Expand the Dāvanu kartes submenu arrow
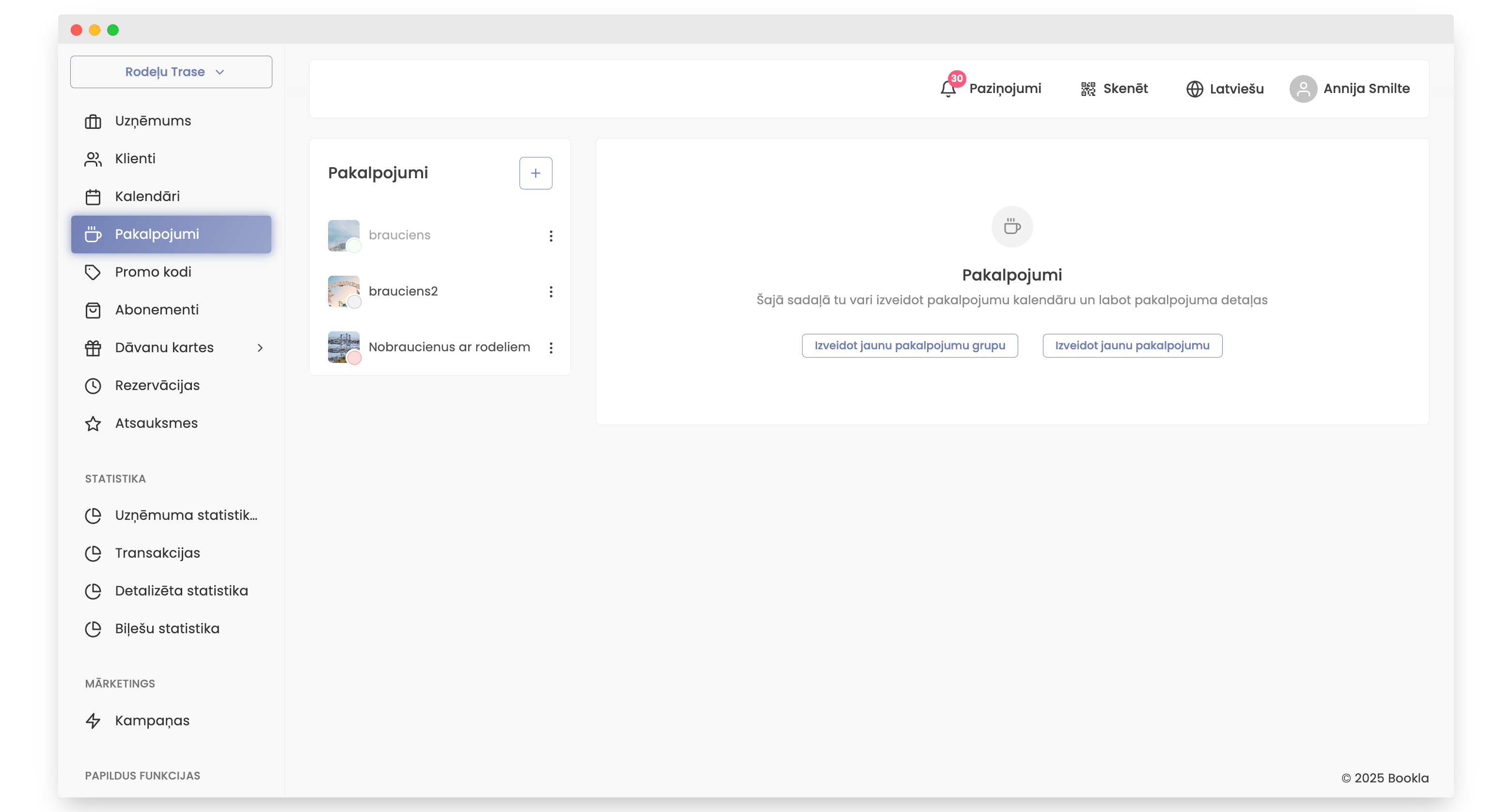 tap(260, 348)
